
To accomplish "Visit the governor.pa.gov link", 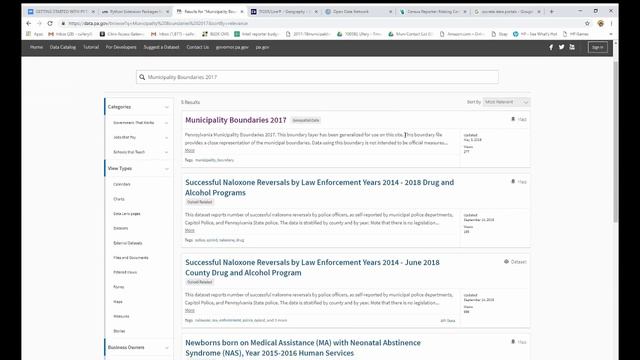I will pyautogui.click(x=232, y=47).
